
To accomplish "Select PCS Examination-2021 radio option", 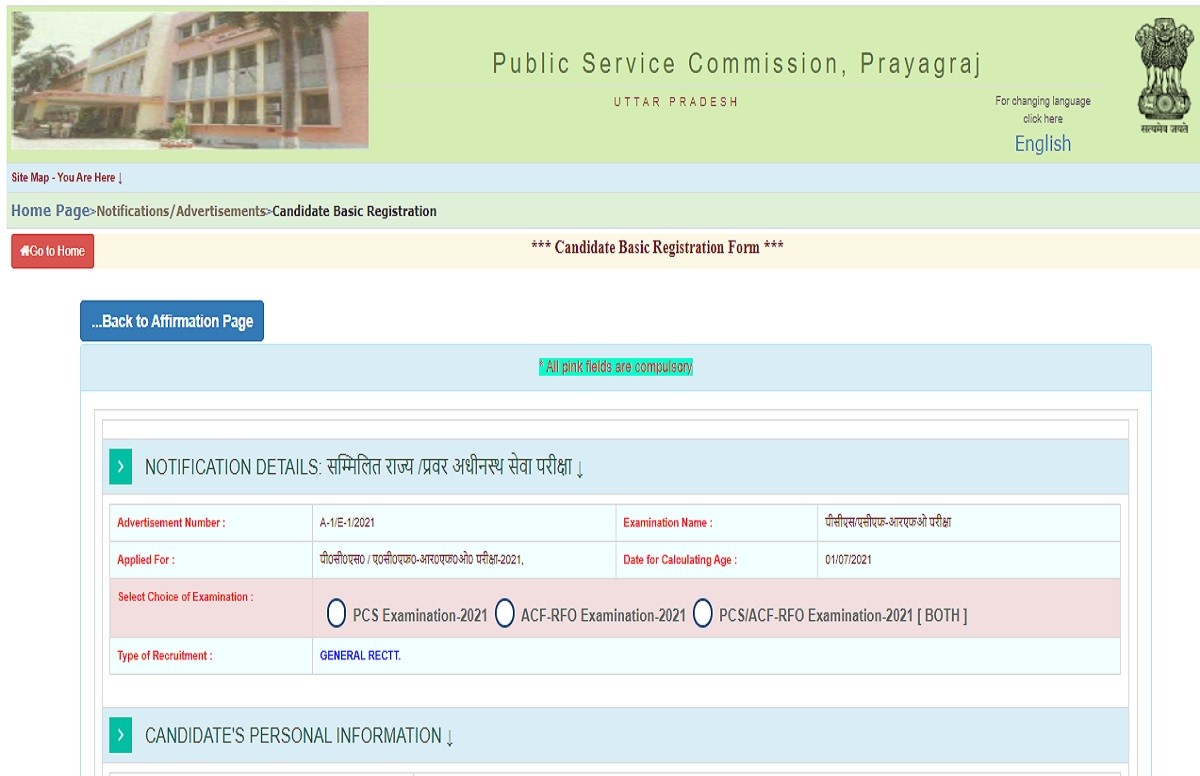I will [337, 614].
